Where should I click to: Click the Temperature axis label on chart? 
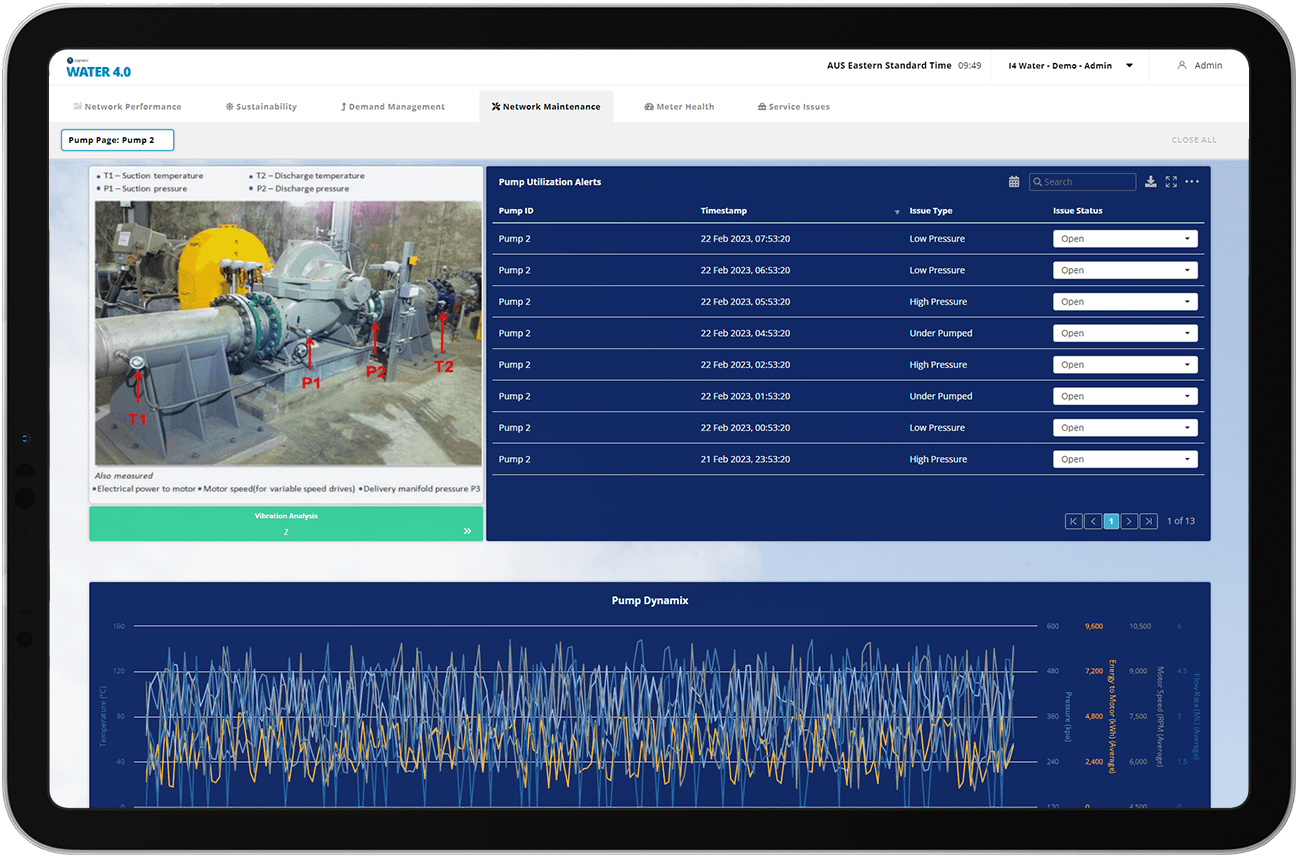point(103,716)
